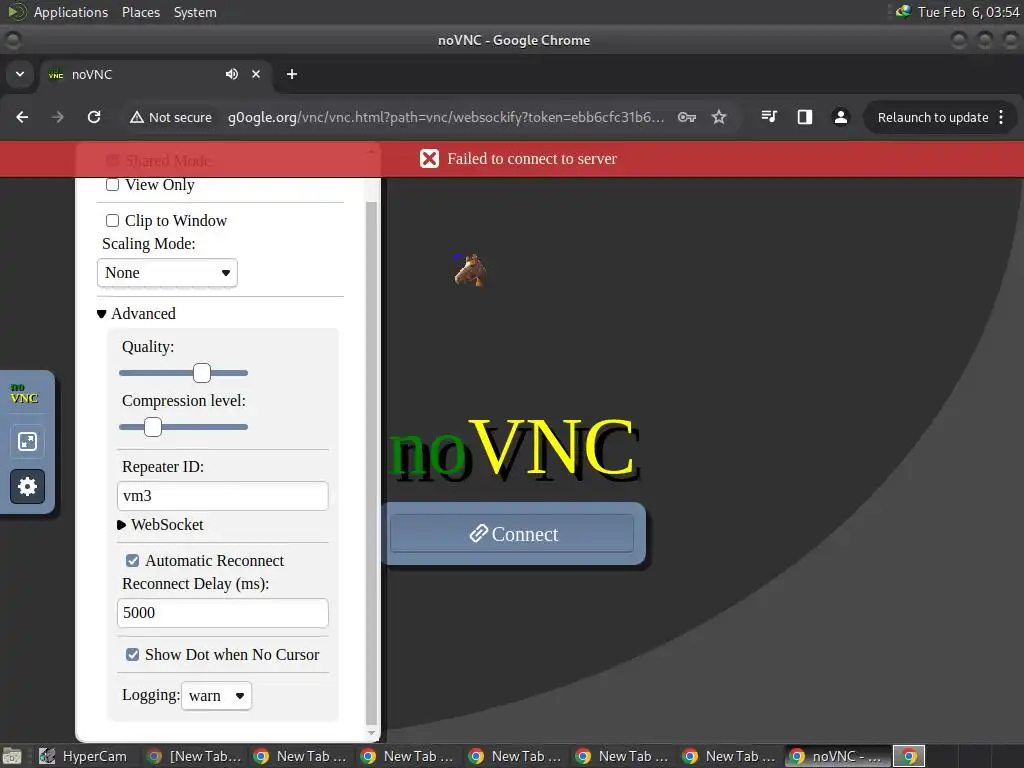Enable Clip to Window checkbox
This screenshot has width=1024, height=768.
tap(112, 221)
